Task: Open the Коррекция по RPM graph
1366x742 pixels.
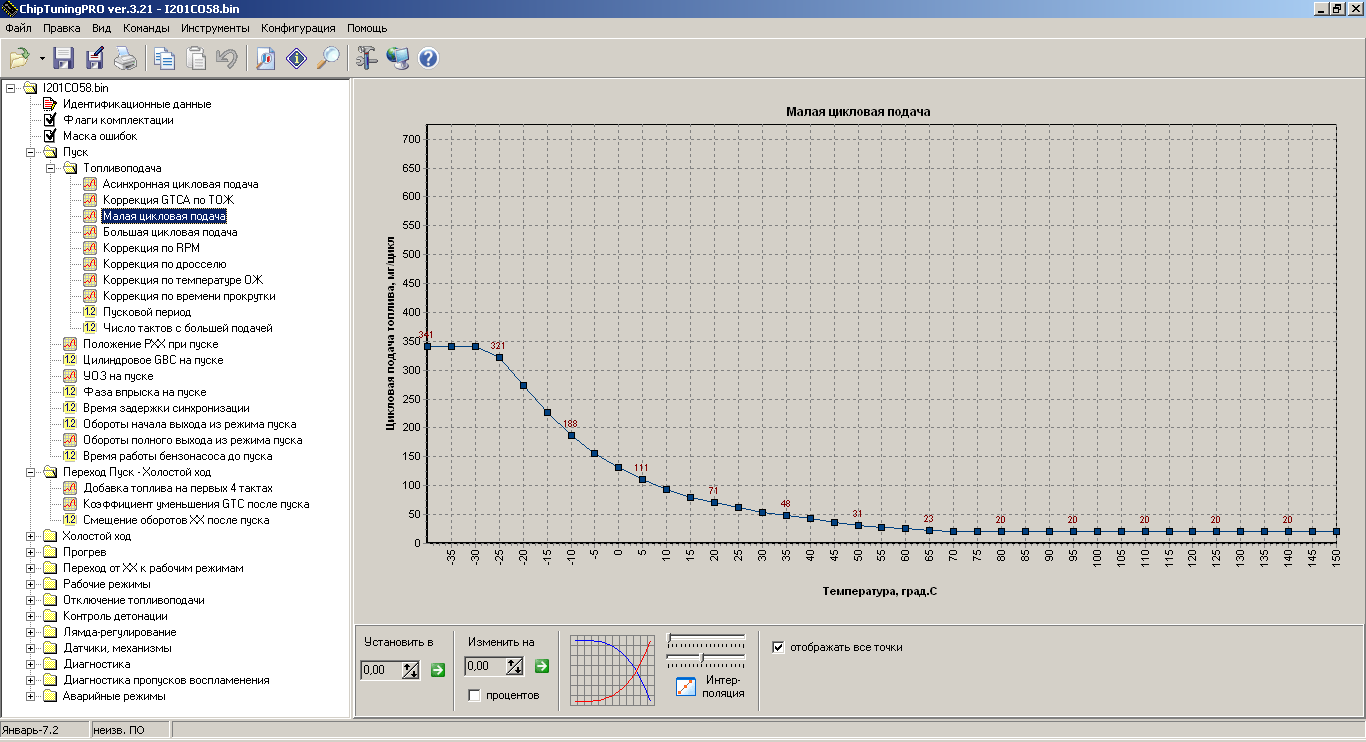Action: tap(151, 248)
